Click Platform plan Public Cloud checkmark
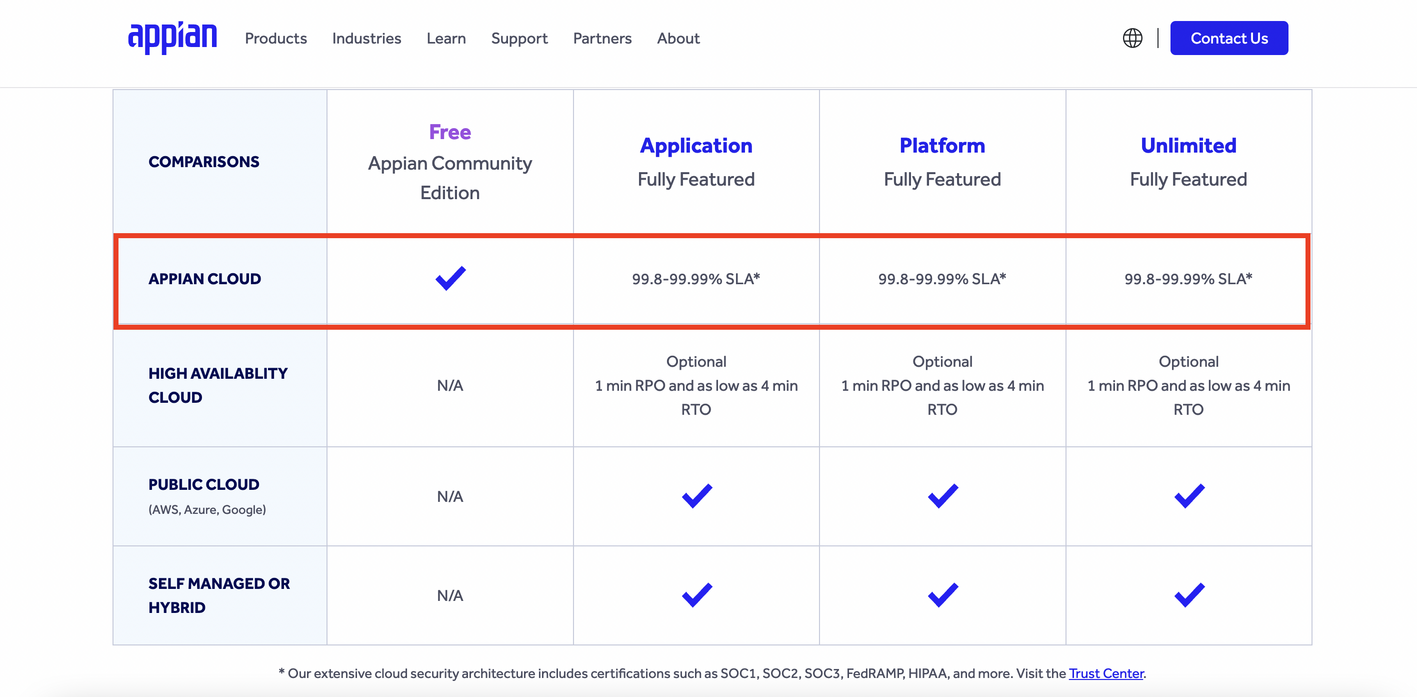 click(x=942, y=496)
